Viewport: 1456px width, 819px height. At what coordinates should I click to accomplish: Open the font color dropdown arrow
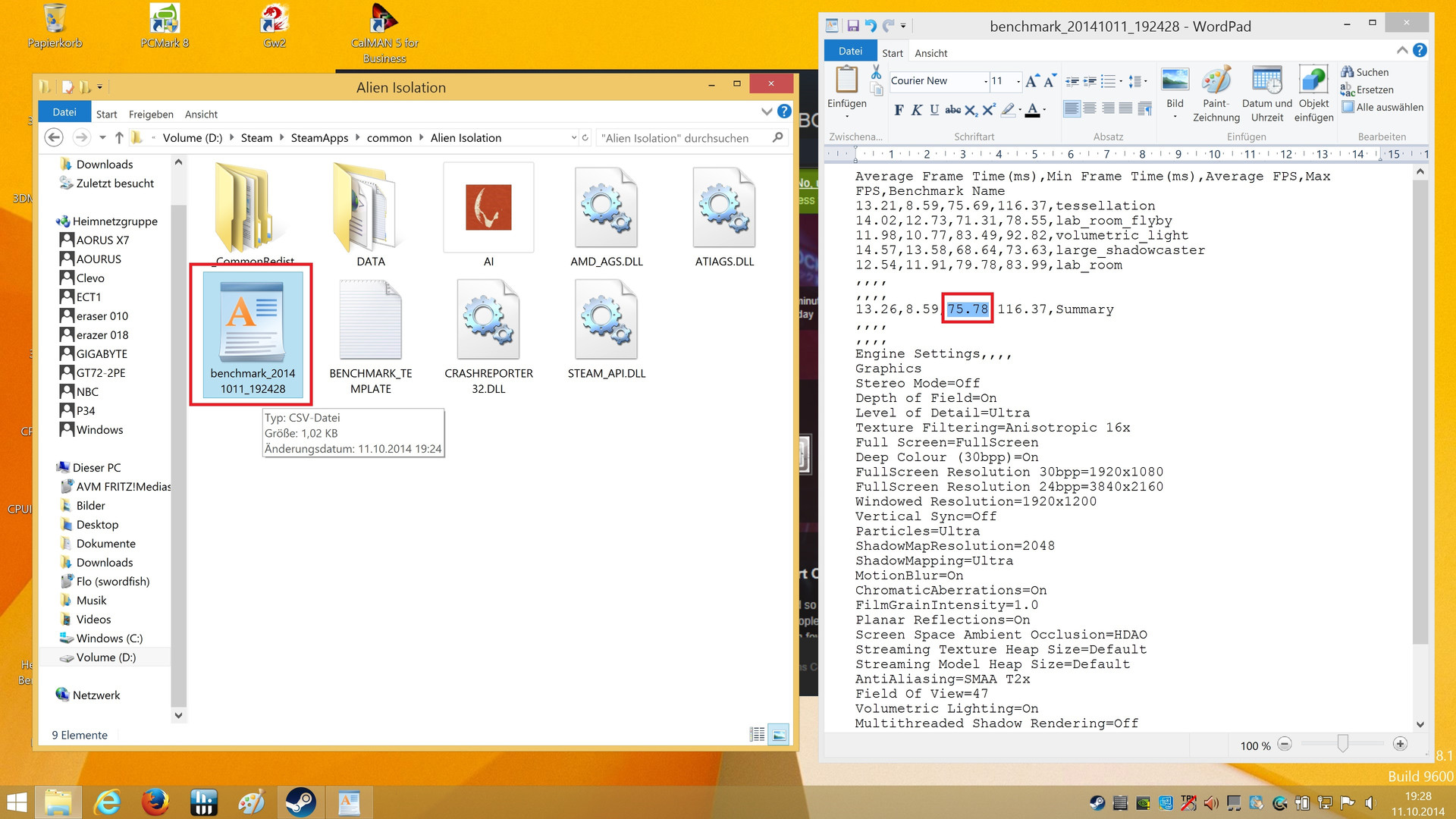coord(1044,110)
